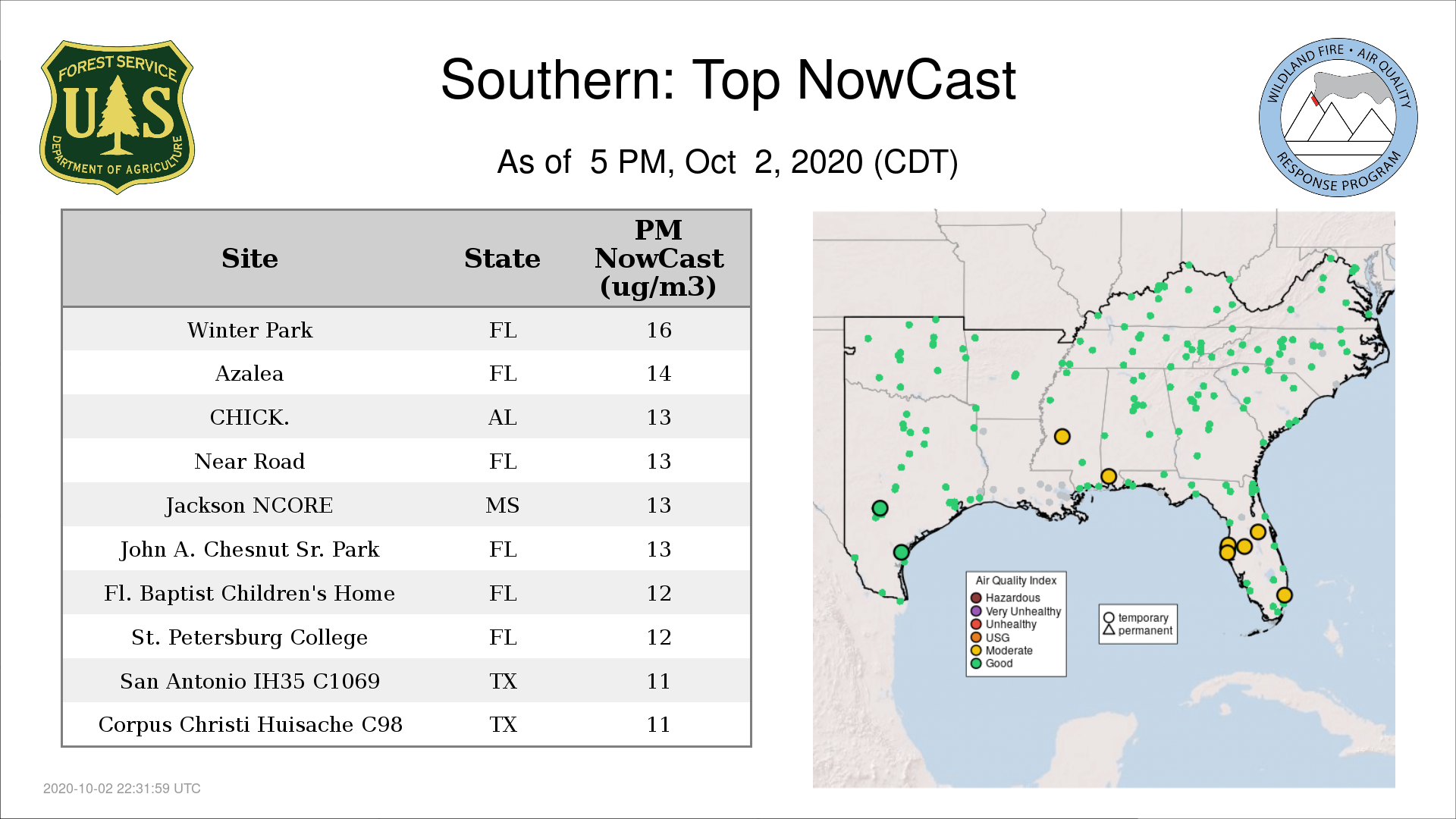
Task: Click the yellow marker in central Mississippi
Action: pos(1062,436)
